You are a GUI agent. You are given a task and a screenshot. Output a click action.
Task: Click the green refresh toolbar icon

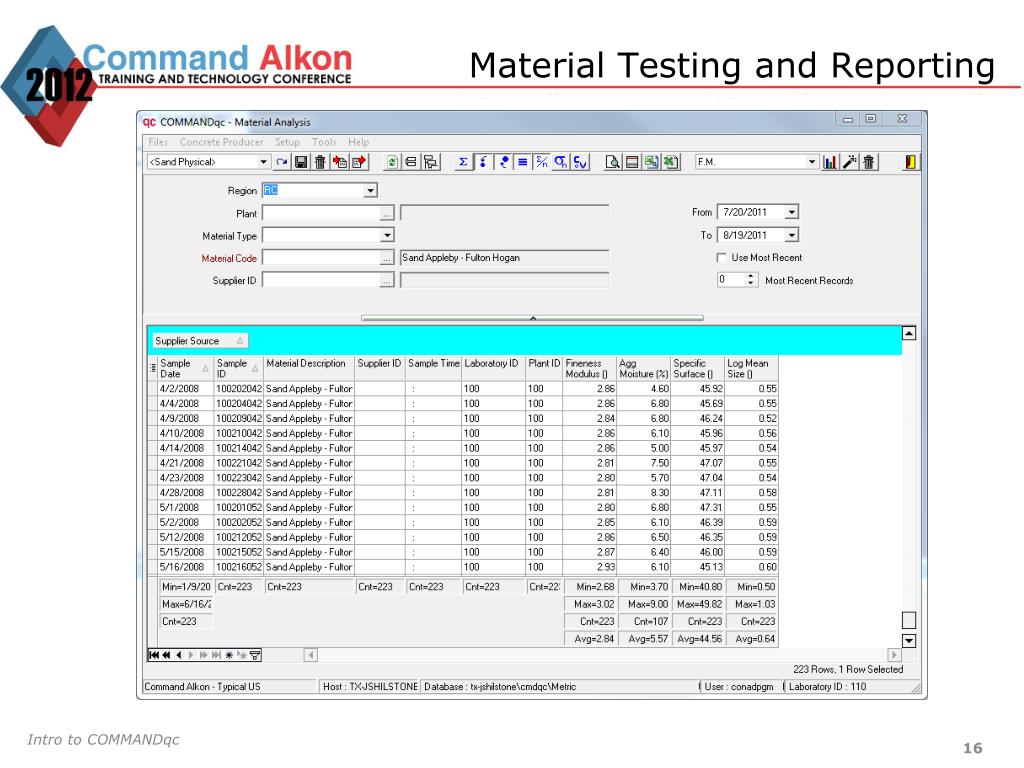pos(392,162)
